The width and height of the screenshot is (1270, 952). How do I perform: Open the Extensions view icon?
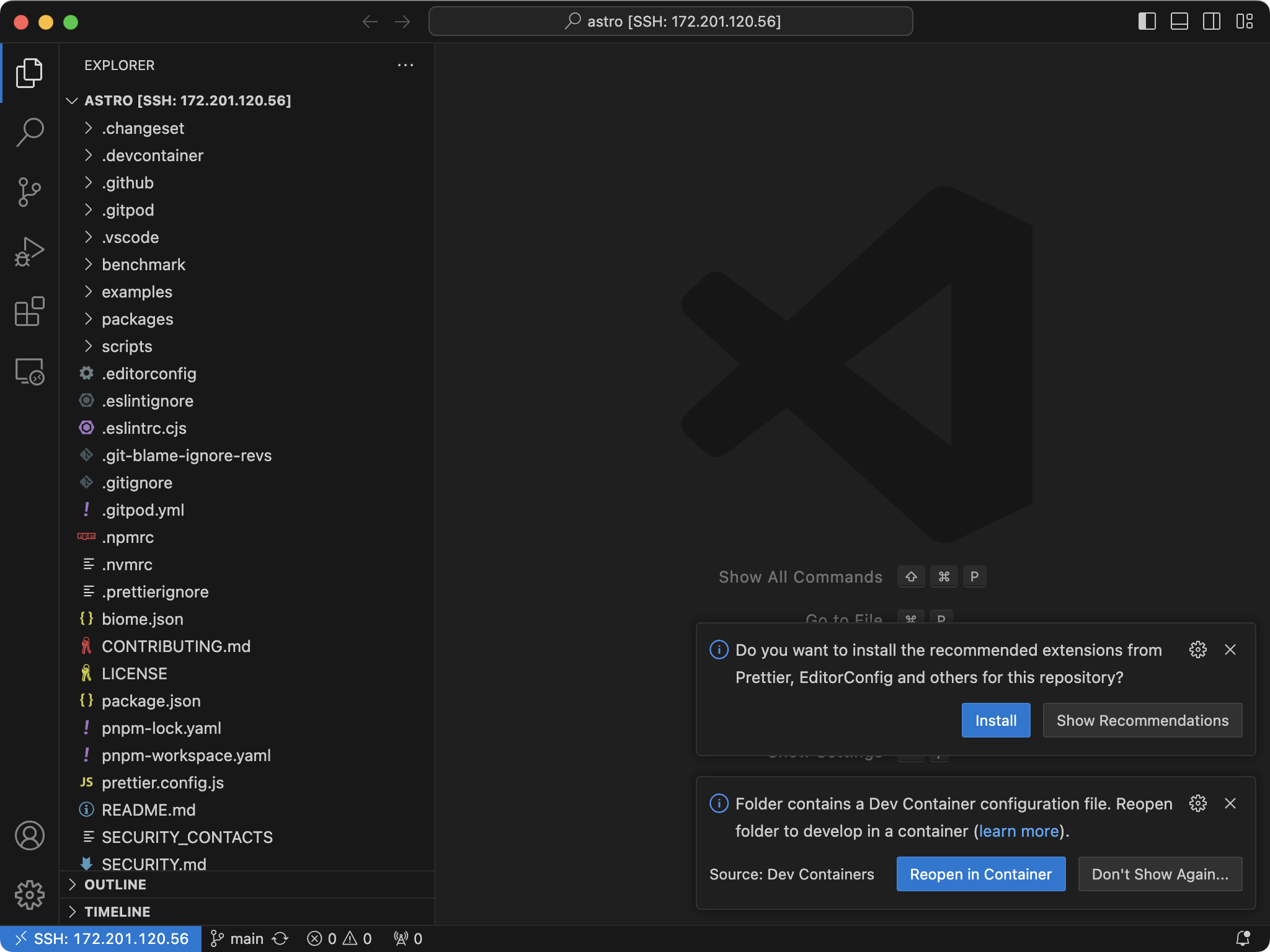click(x=29, y=311)
